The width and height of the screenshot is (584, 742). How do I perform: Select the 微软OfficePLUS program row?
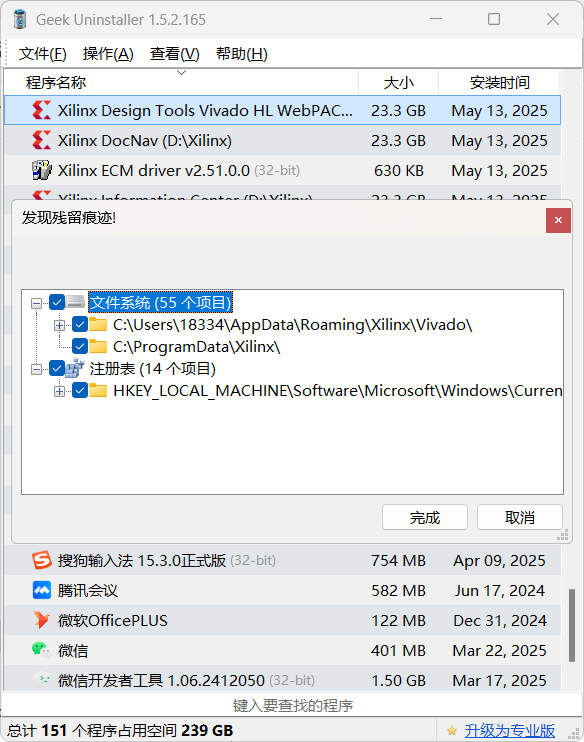click(x=283, y=620)
